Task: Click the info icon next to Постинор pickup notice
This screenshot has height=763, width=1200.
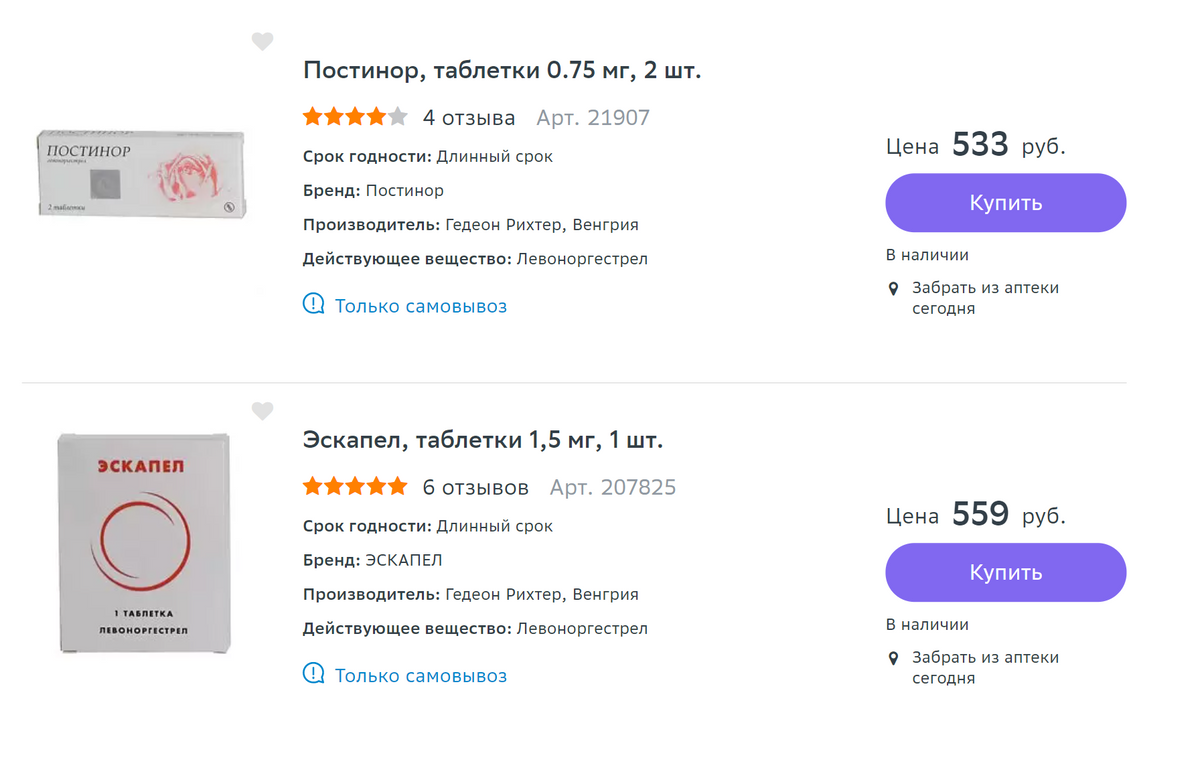Action: coord(314,304)
